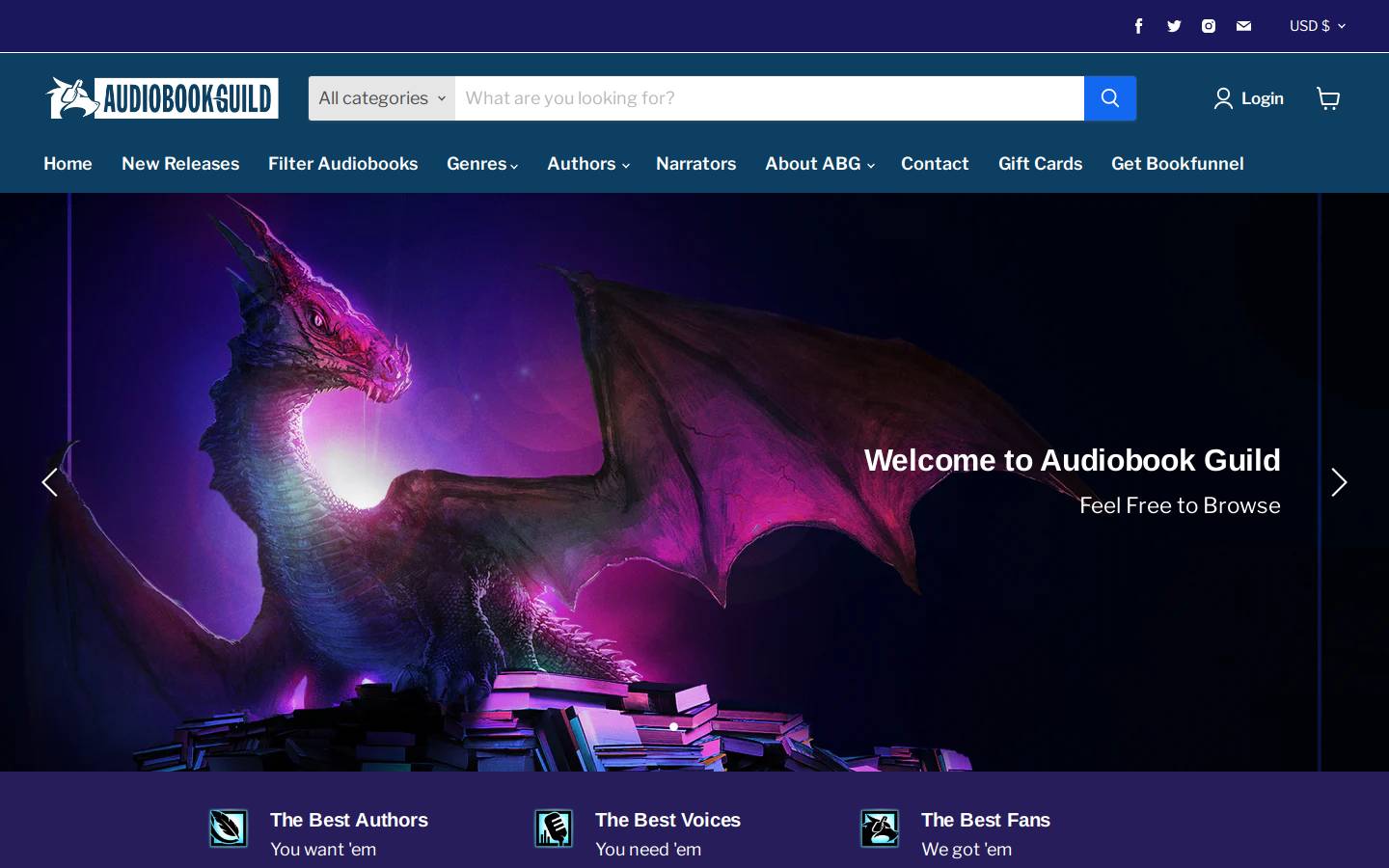Screen dimensions: 1389x868
Task: Open the Contact page
Action: point(935,164)
